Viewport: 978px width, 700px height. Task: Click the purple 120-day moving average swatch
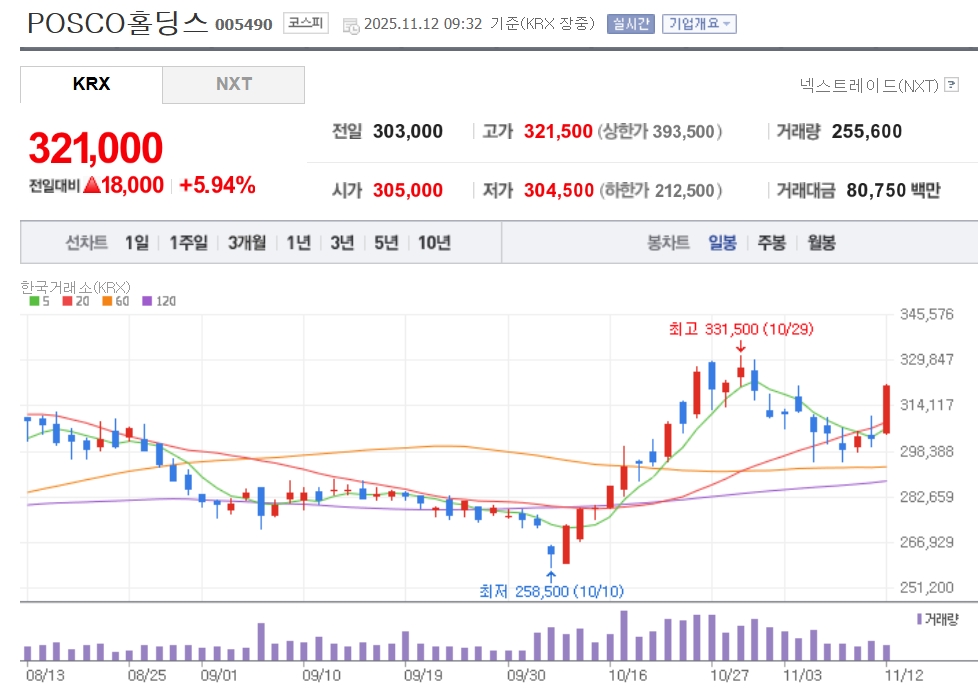coord(147,301)
